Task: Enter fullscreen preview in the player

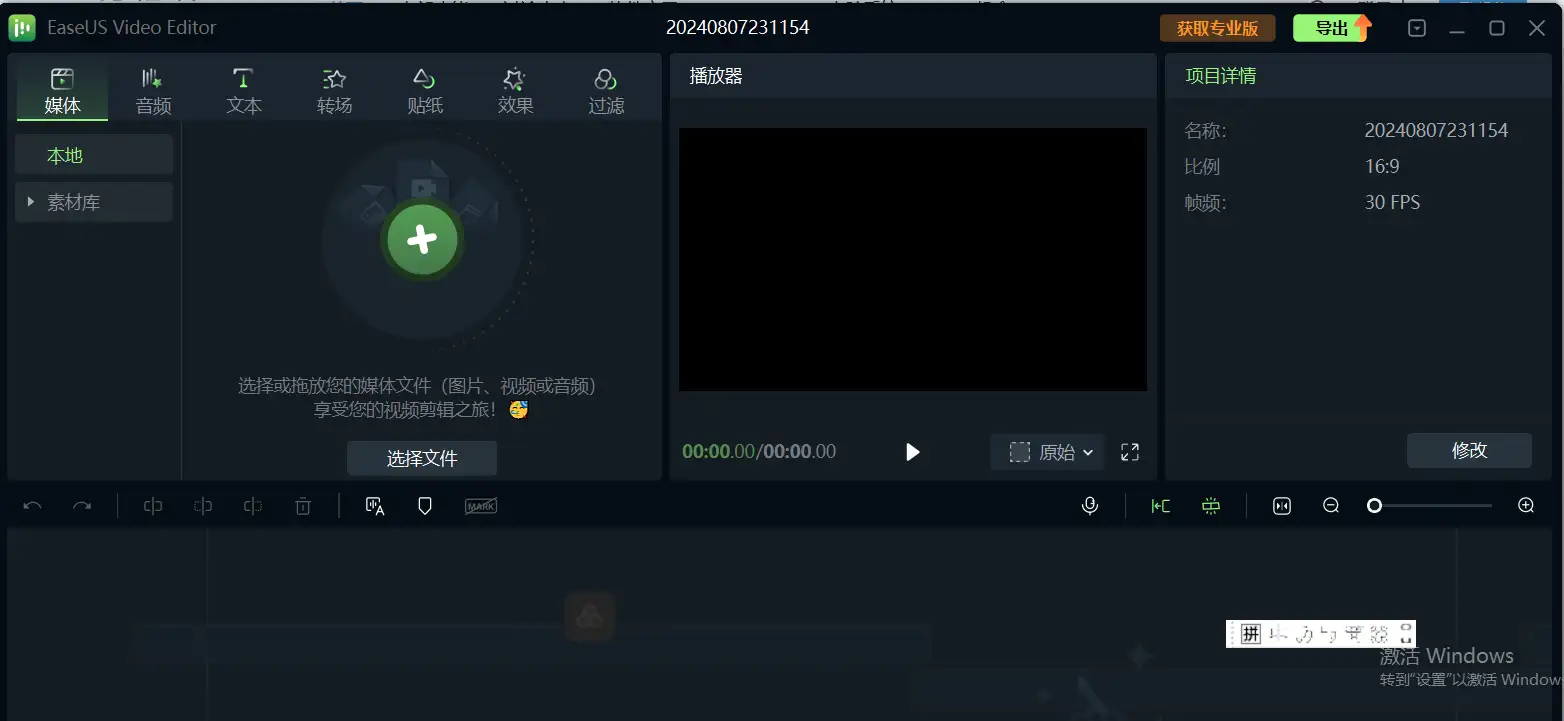Action: (1130, 452)
